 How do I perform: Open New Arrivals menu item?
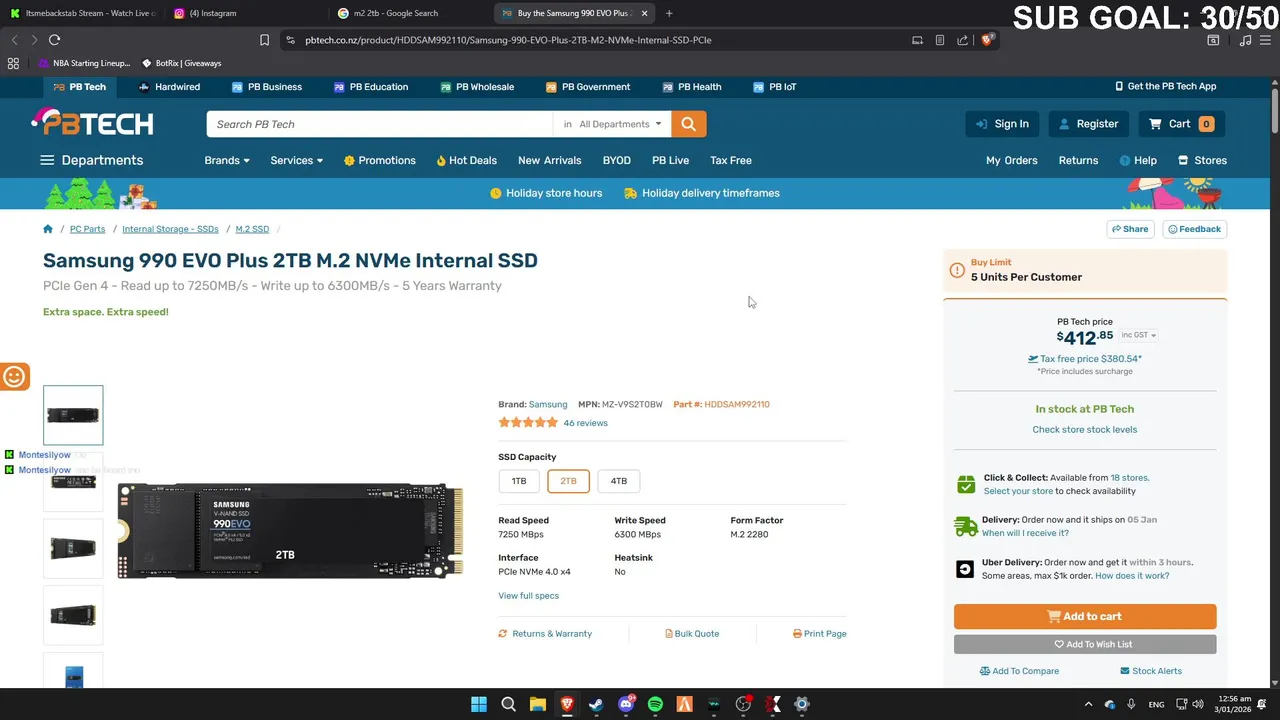click(x=549, y=160)
